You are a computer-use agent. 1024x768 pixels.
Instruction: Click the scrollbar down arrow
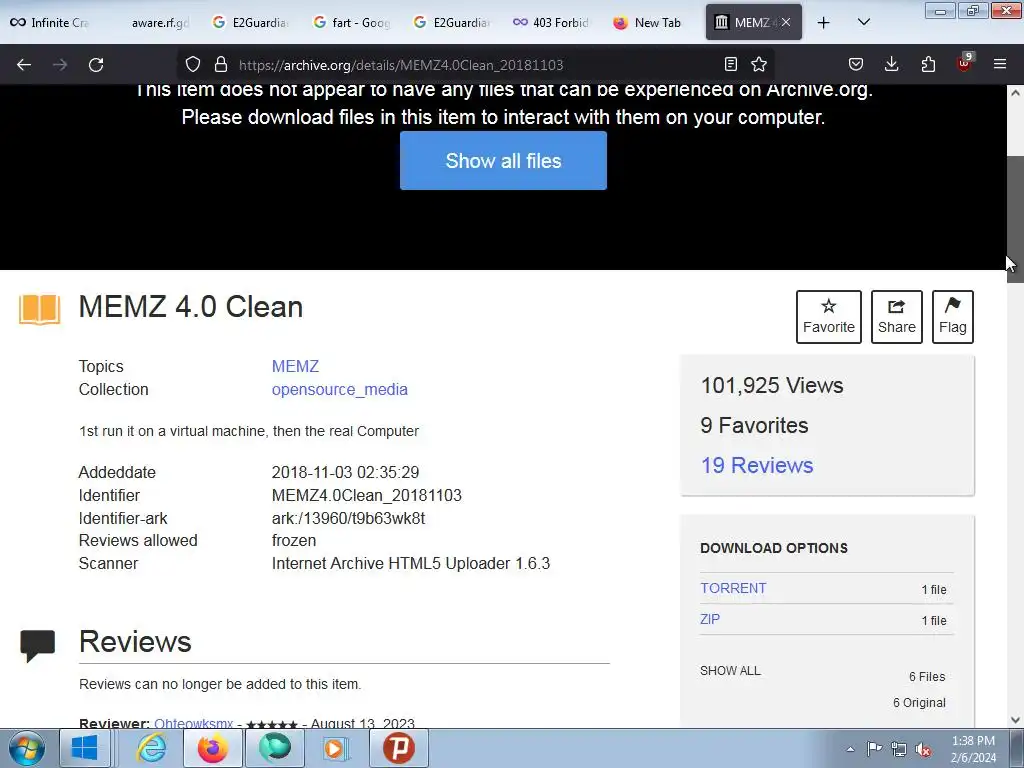(1015, 720)
